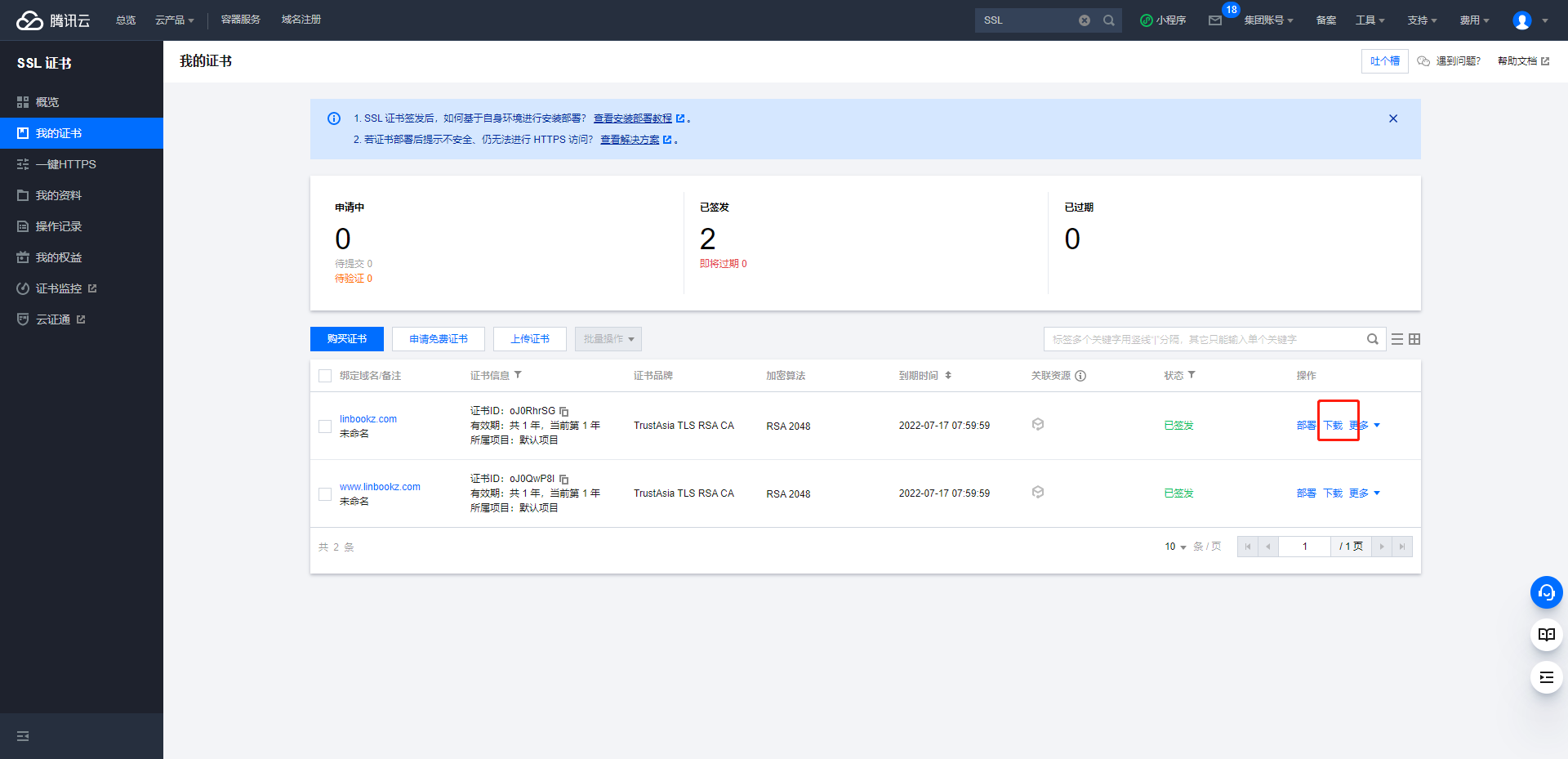The image size is (1568, 759).
Task: Click the Tencent Cloud logo
Action: click(x=53, y=20)
